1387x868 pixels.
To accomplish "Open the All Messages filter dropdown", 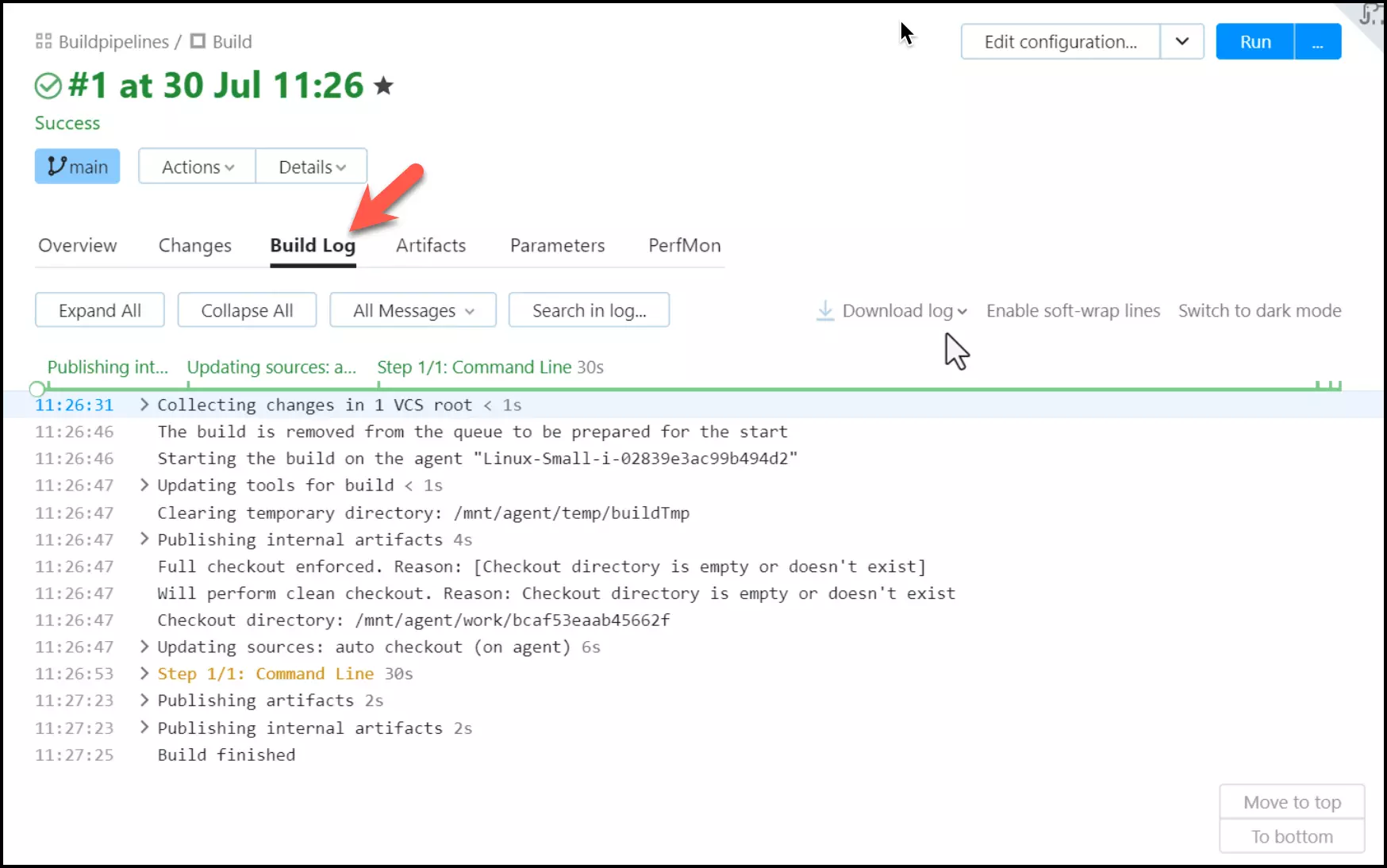I will coord(413,310).
